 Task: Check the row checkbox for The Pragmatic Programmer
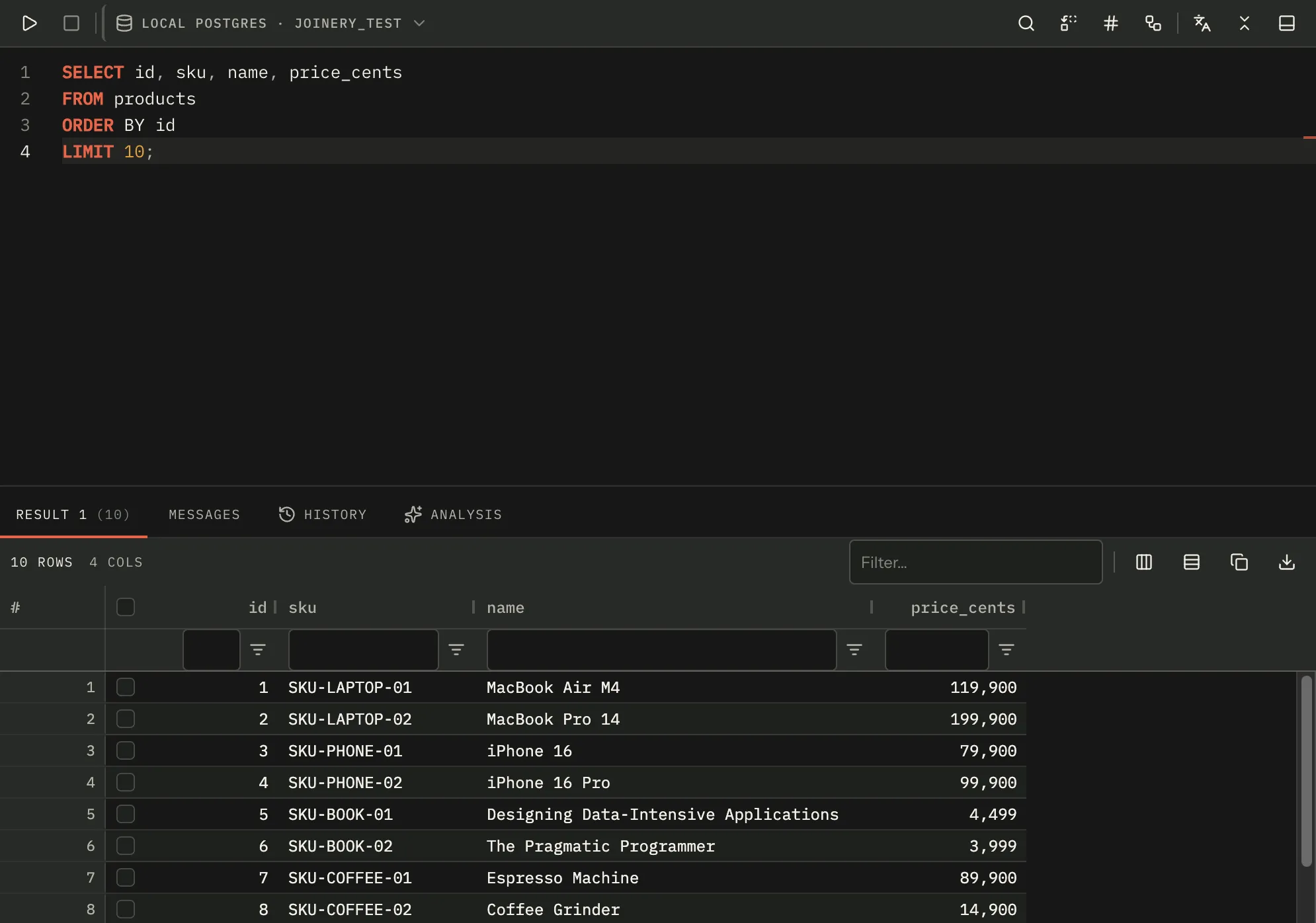pos(126,846)
